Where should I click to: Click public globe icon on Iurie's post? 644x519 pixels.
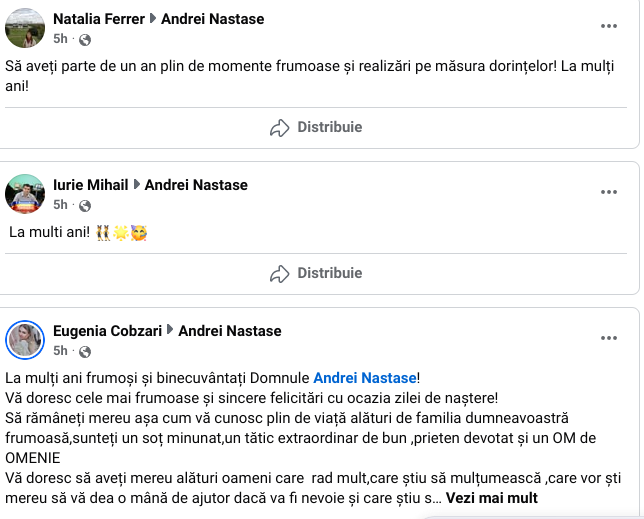85,206
